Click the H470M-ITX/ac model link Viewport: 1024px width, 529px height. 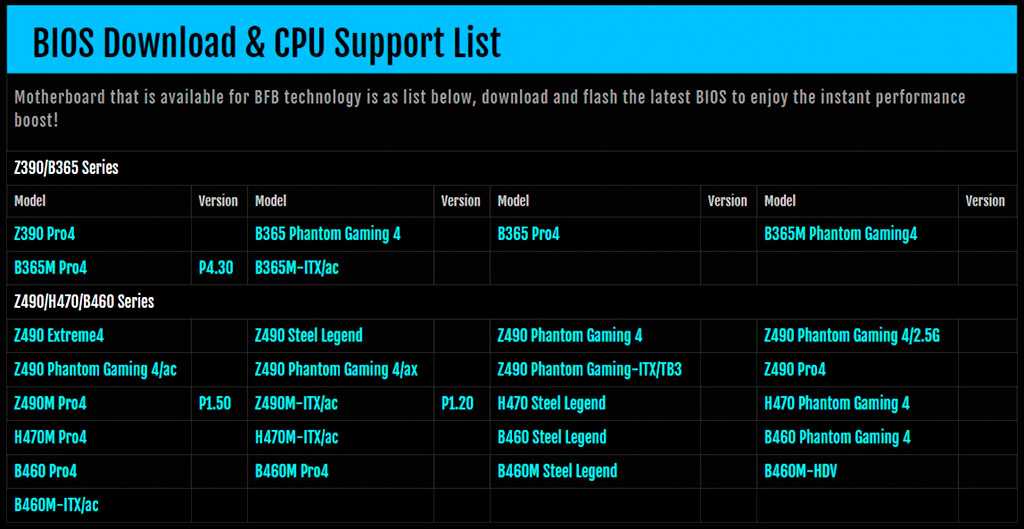(297, 438)
